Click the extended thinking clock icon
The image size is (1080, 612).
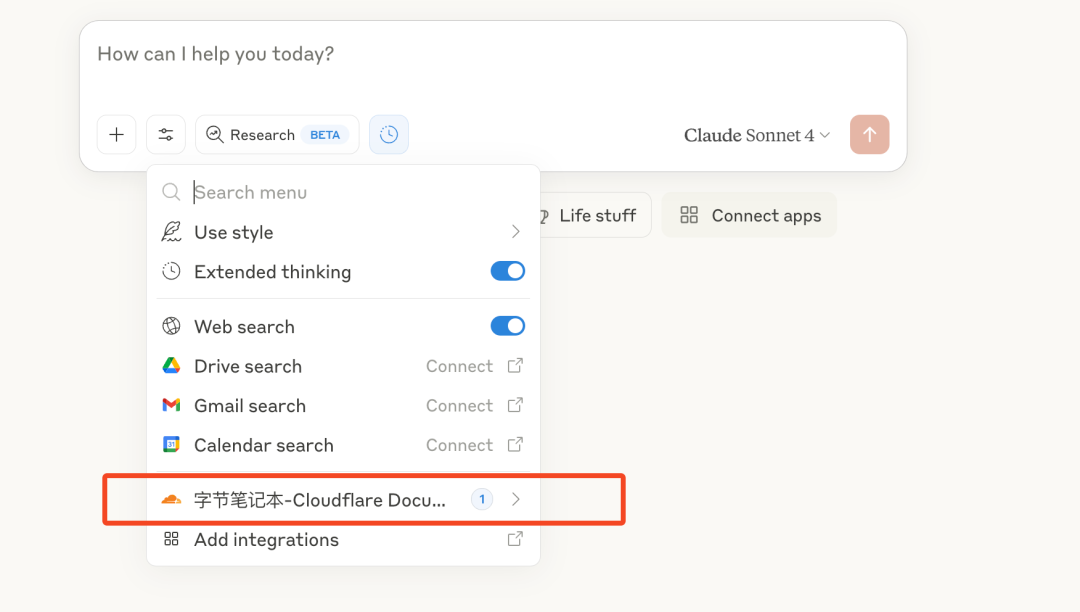point(389,135)
